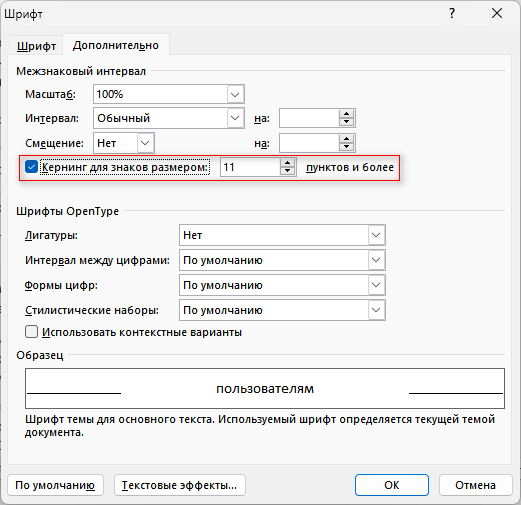Uncheck Кернинг для знаков размером checkbox

tap(31, 167)
